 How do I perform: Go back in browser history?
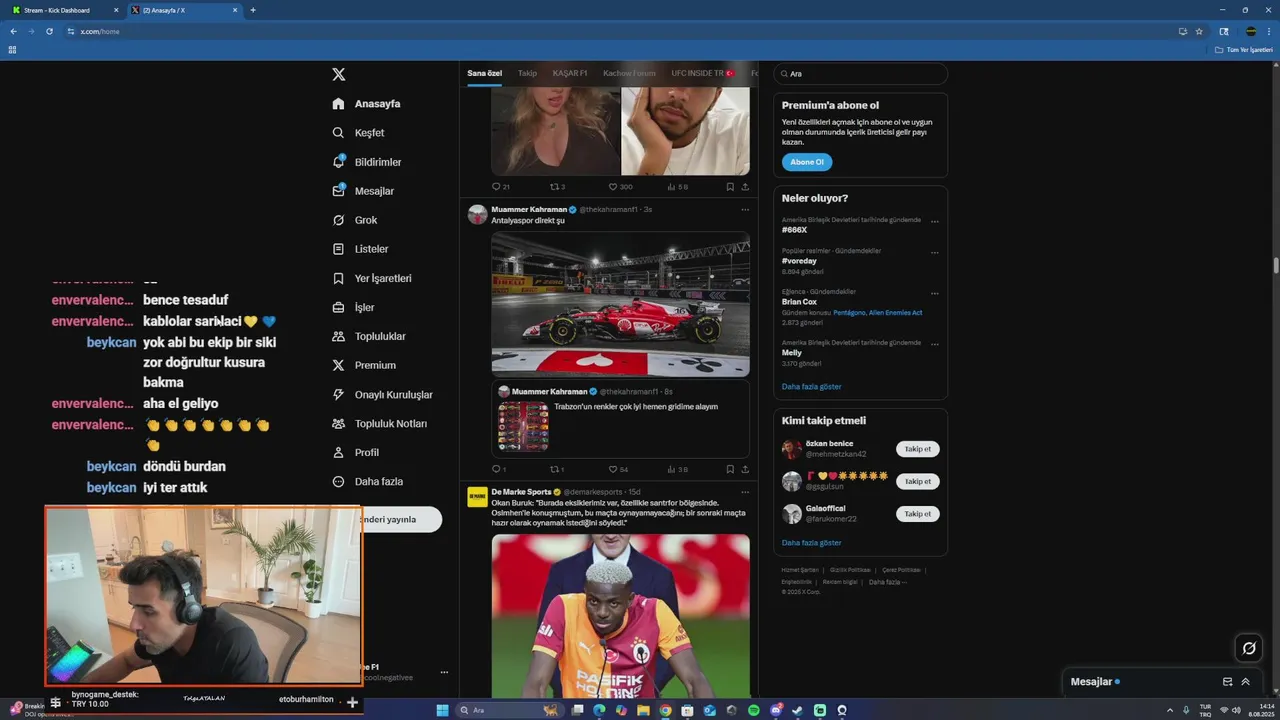click(x=14, y=31)
